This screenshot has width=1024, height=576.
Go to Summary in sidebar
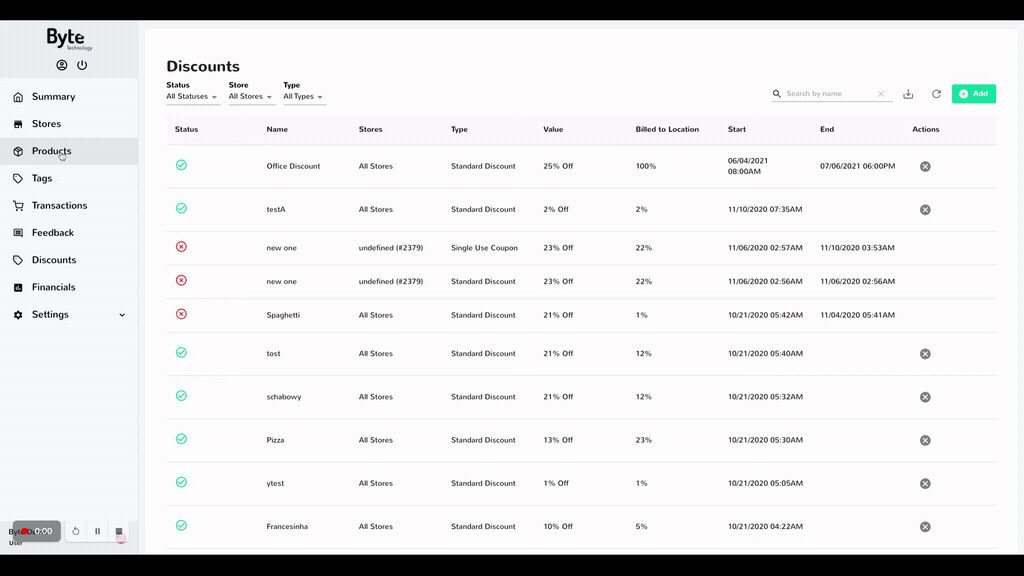(x=69, y=97)
